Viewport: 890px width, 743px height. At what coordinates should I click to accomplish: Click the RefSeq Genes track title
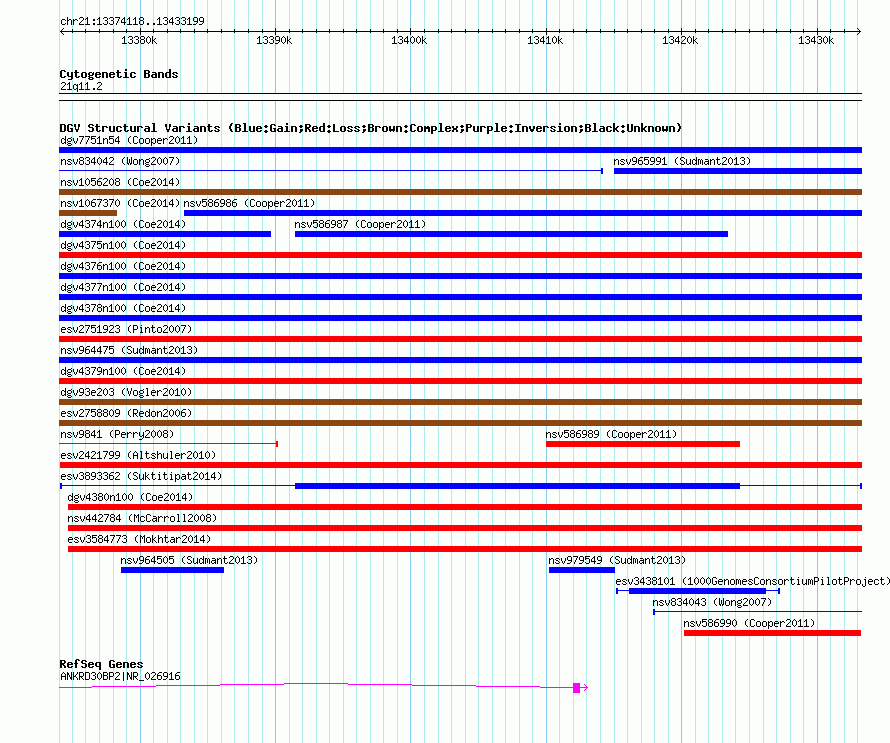(x=101, y=664)
